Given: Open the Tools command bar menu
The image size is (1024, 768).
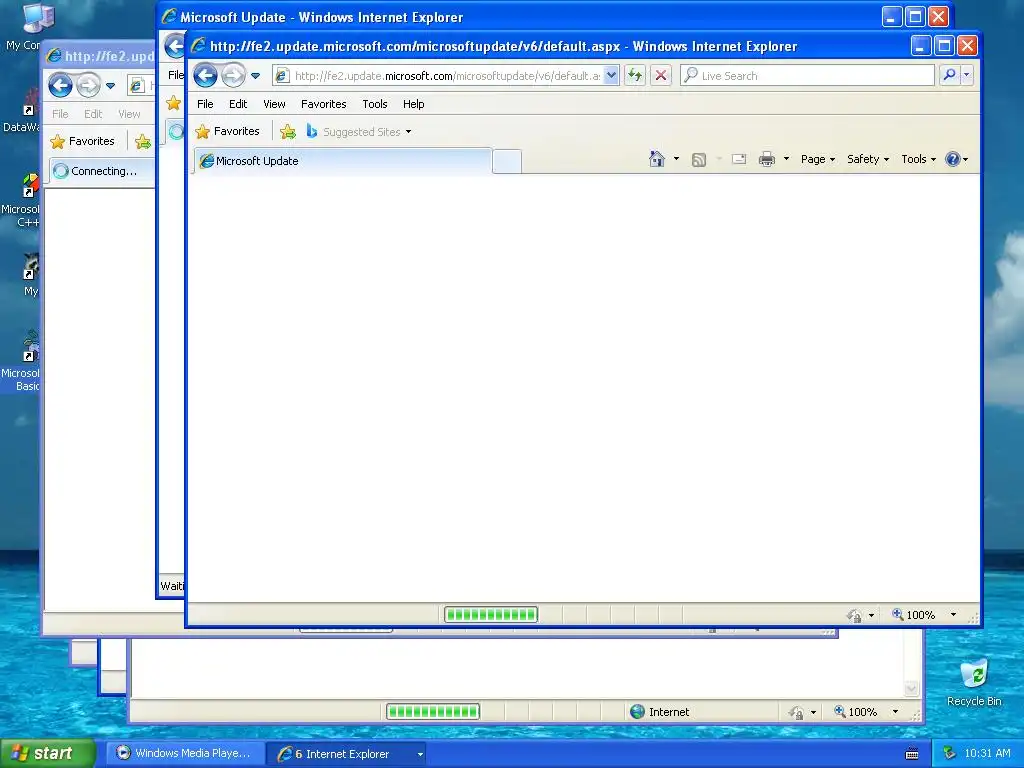Looking at the screenshot, I should pos(918,159).
